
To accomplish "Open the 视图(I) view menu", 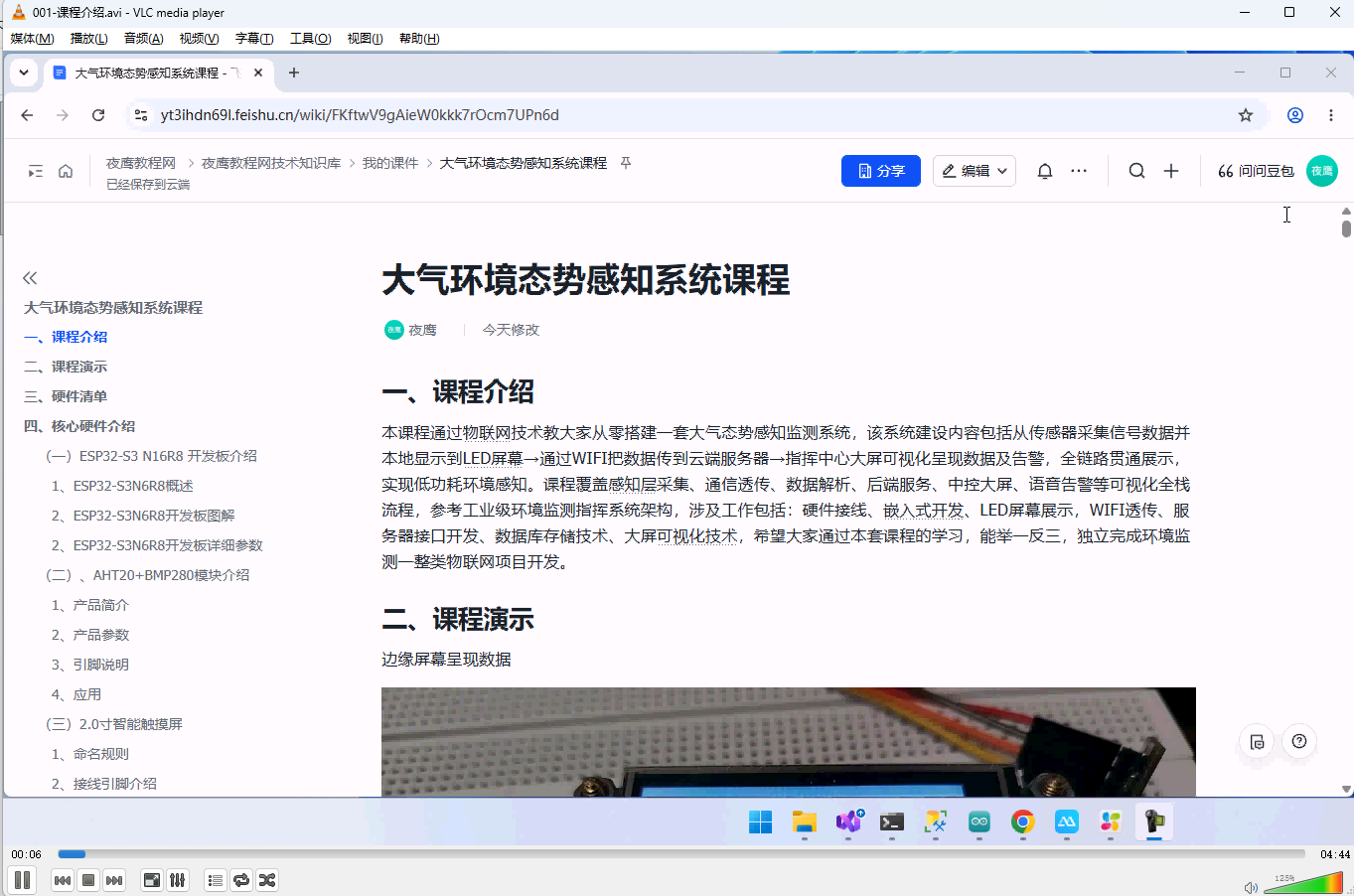I will pyautogui.click(x=365, y=38).
